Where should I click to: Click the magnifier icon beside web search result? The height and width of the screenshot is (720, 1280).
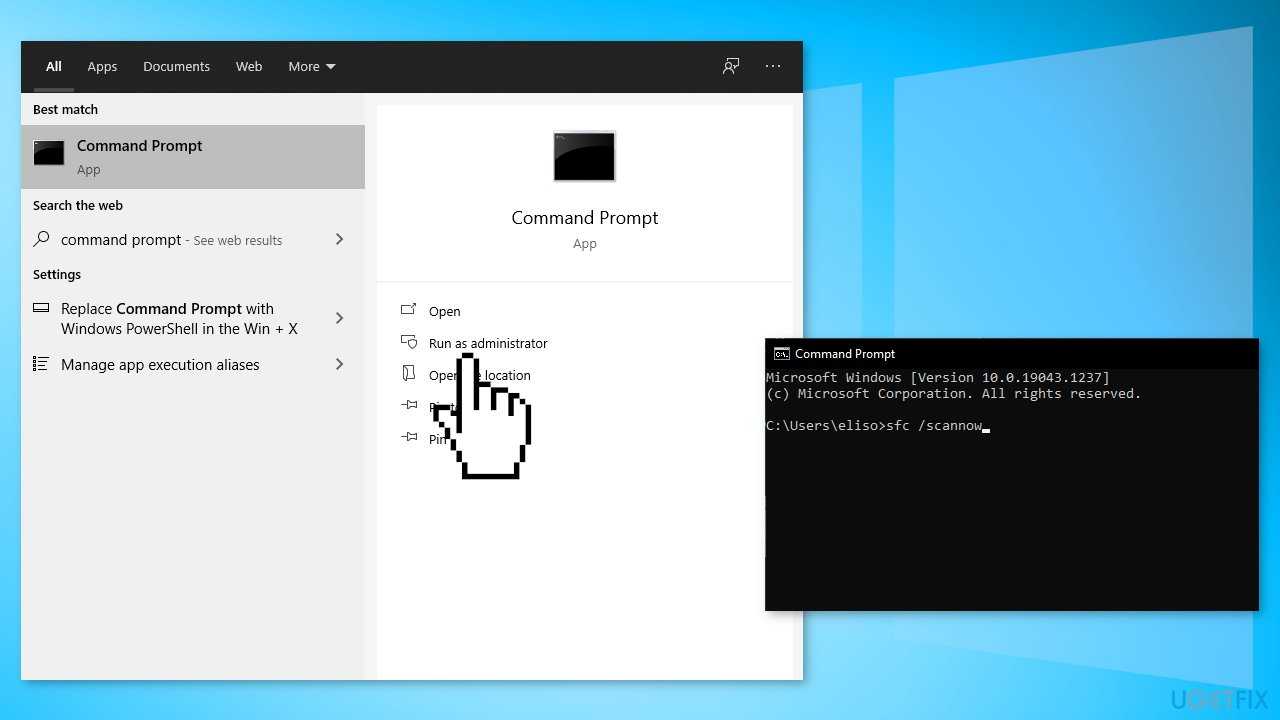coord(41,239)
